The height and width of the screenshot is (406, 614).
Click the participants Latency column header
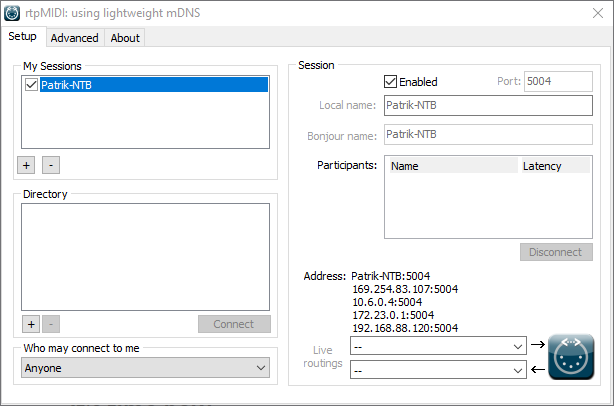pyautogui.click(x=555, y=166)
